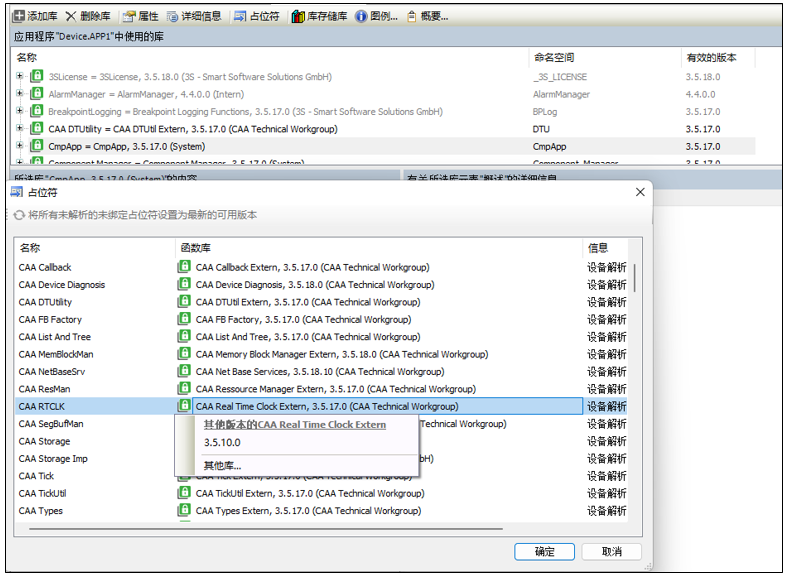Expand the CAA DTUtility library node

(20, 129)
